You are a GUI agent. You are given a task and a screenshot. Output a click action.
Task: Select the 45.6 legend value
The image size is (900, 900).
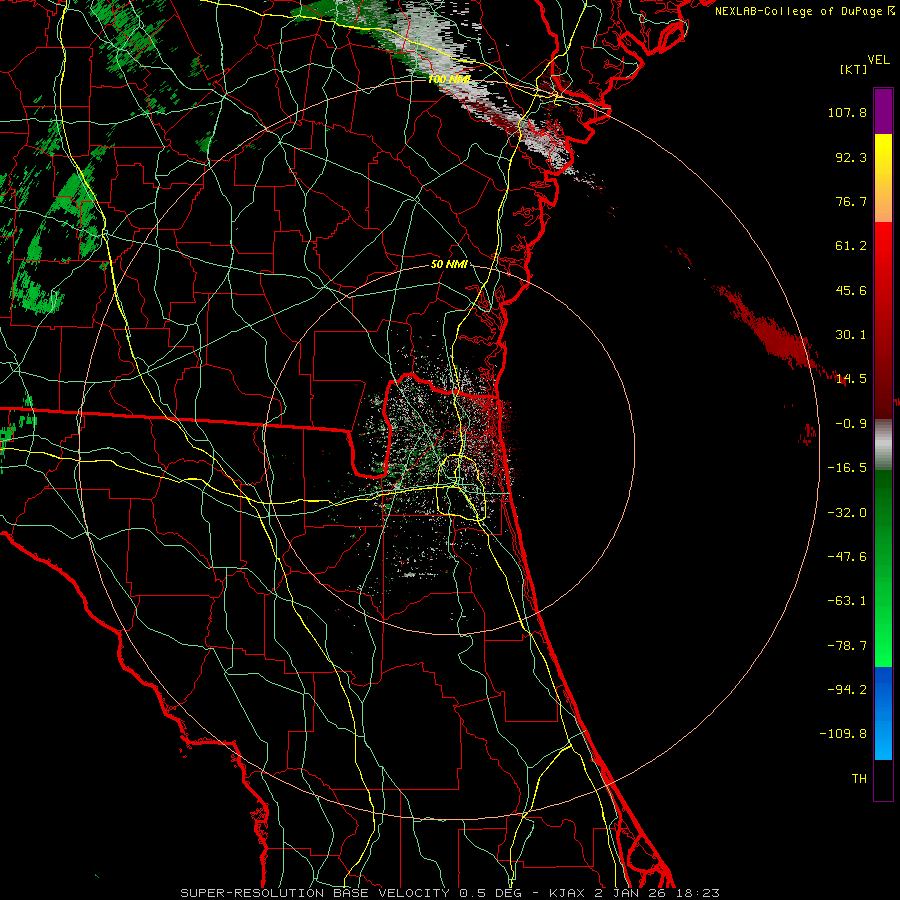coord(851,290)
